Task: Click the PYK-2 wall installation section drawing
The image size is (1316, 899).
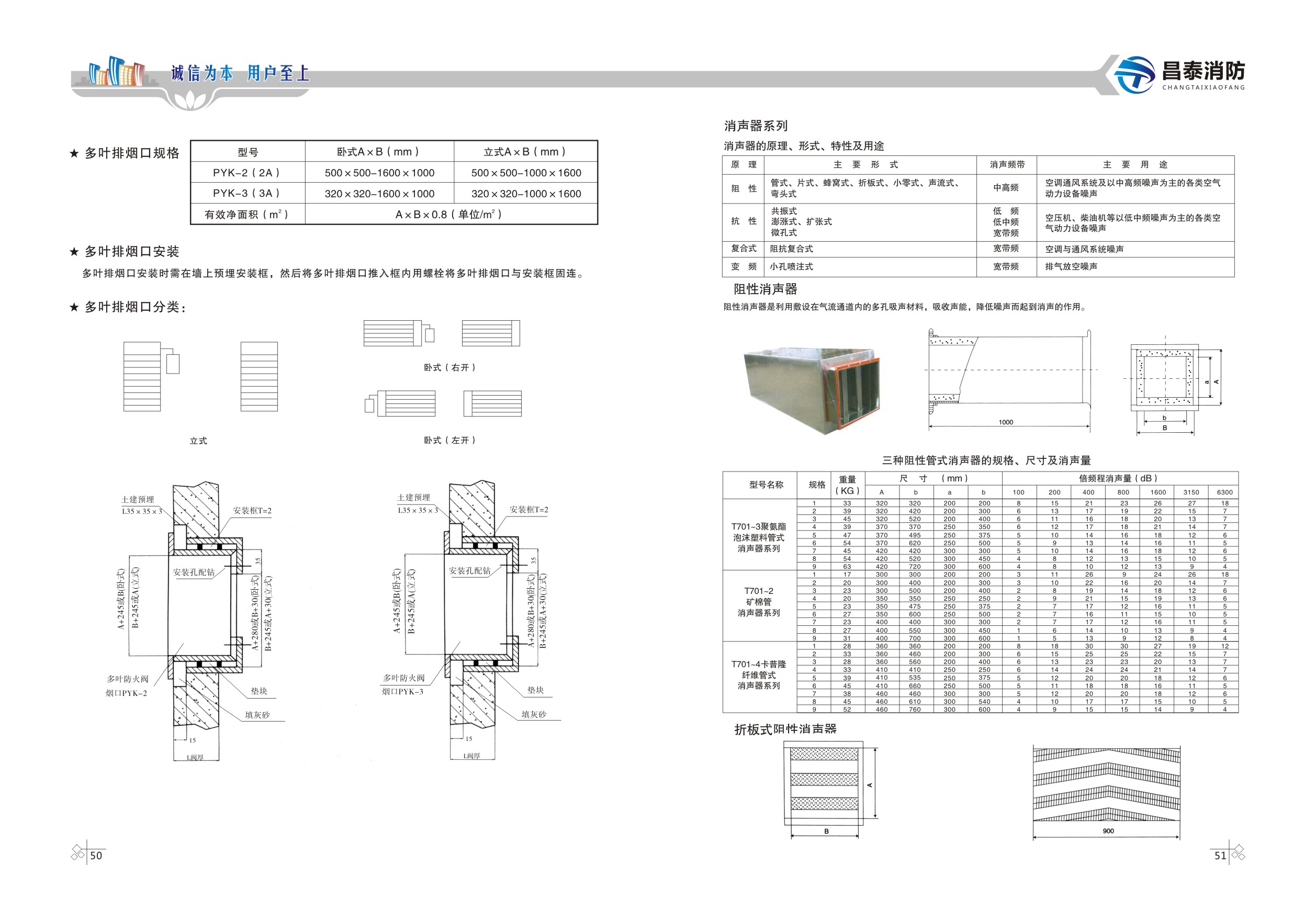Action: (195, 621)
